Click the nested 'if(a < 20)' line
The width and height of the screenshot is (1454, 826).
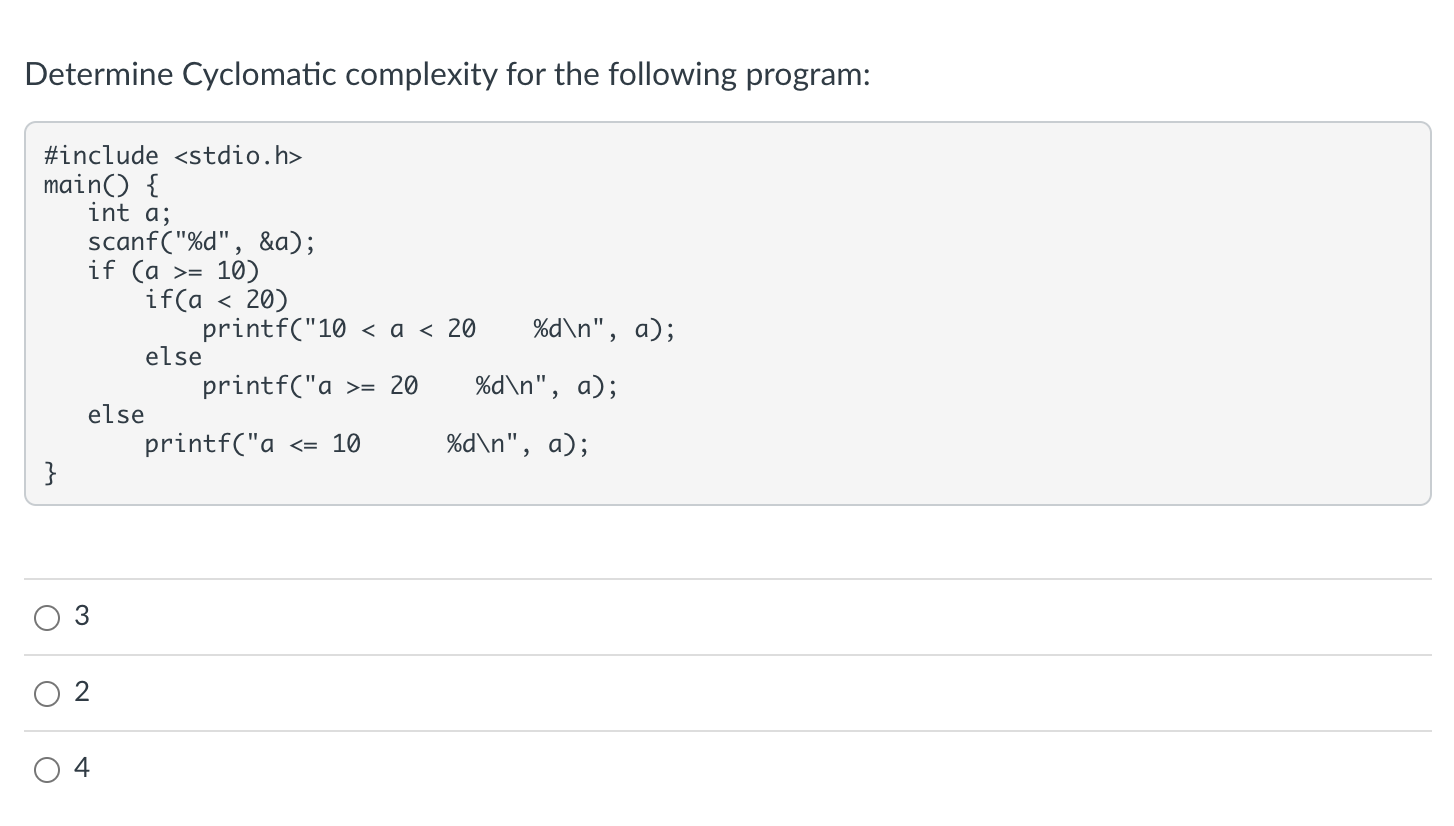216,299
